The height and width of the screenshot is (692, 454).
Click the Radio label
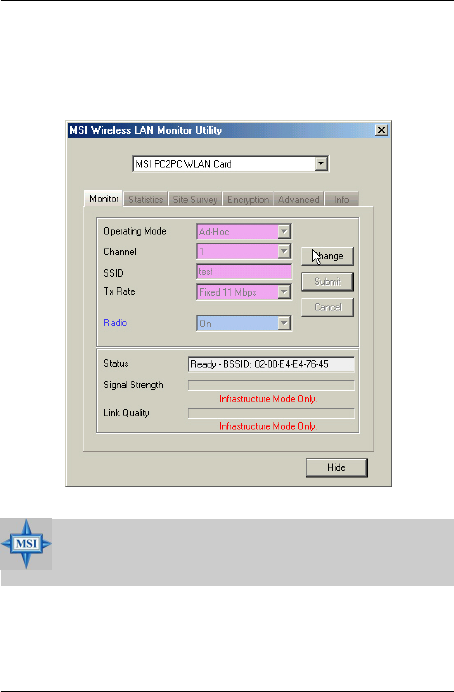[x=115, y=323]
